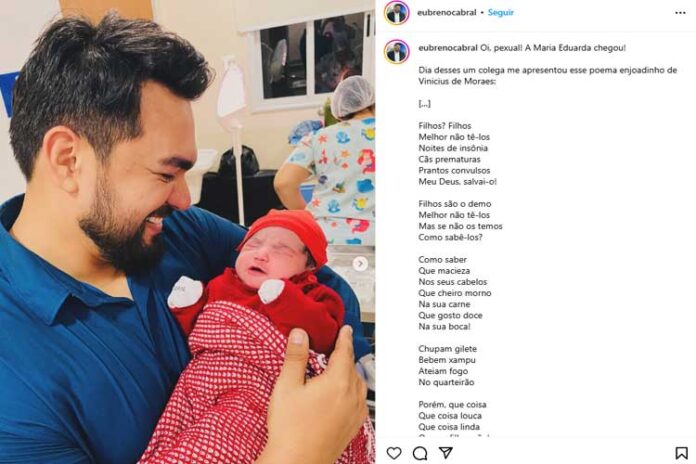
Task: Click the "[...]" ellipsis in the caption
Action: coord(424,103)
